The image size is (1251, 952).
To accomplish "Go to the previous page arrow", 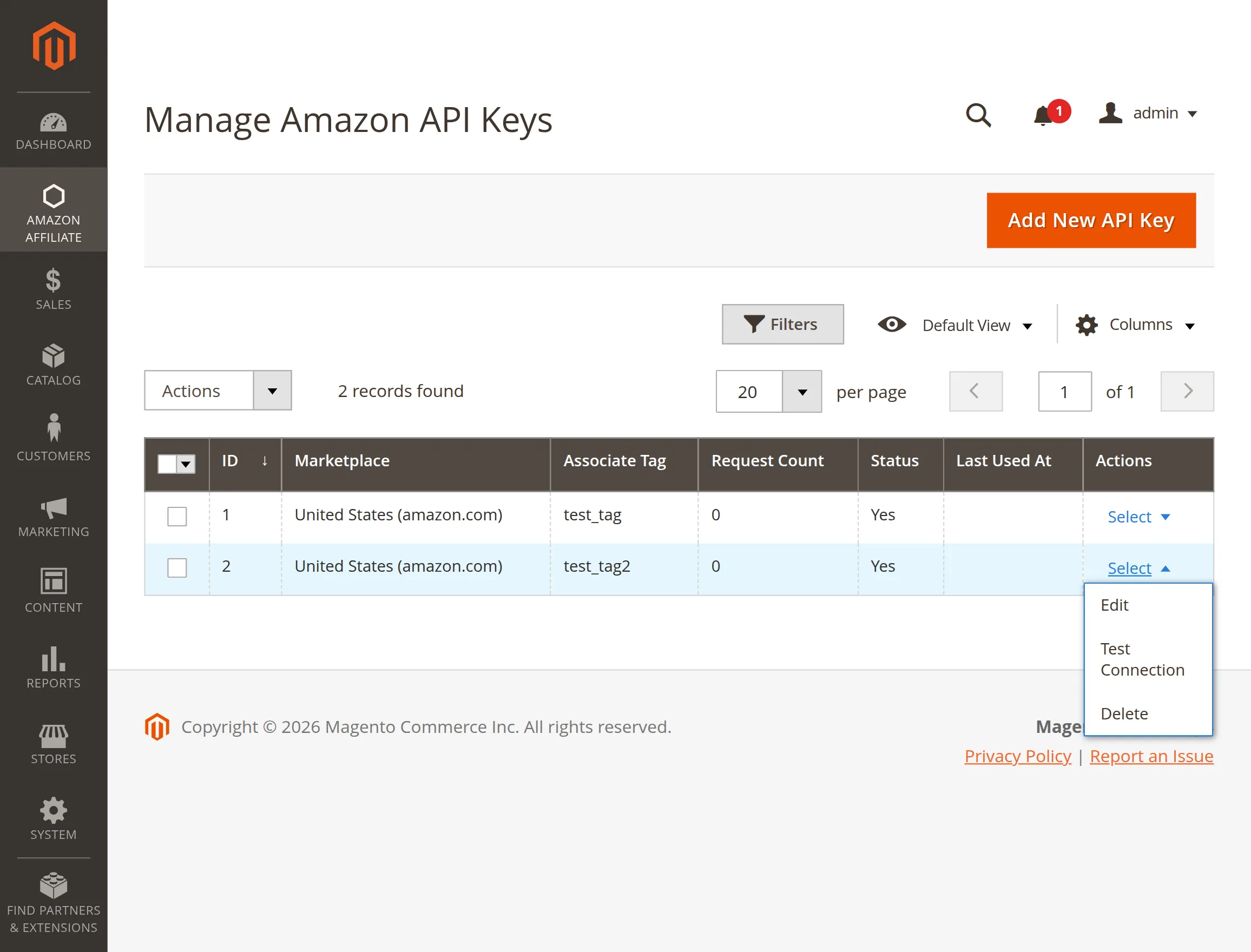I will [976, 391].
